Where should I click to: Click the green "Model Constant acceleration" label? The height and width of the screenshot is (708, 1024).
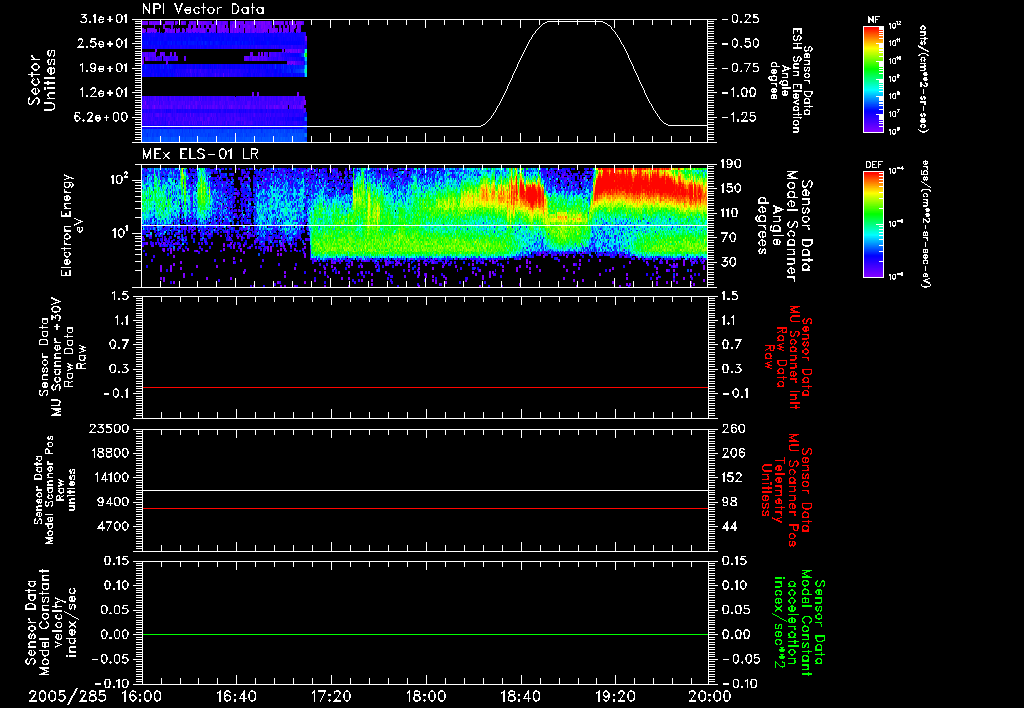point(798,622)
